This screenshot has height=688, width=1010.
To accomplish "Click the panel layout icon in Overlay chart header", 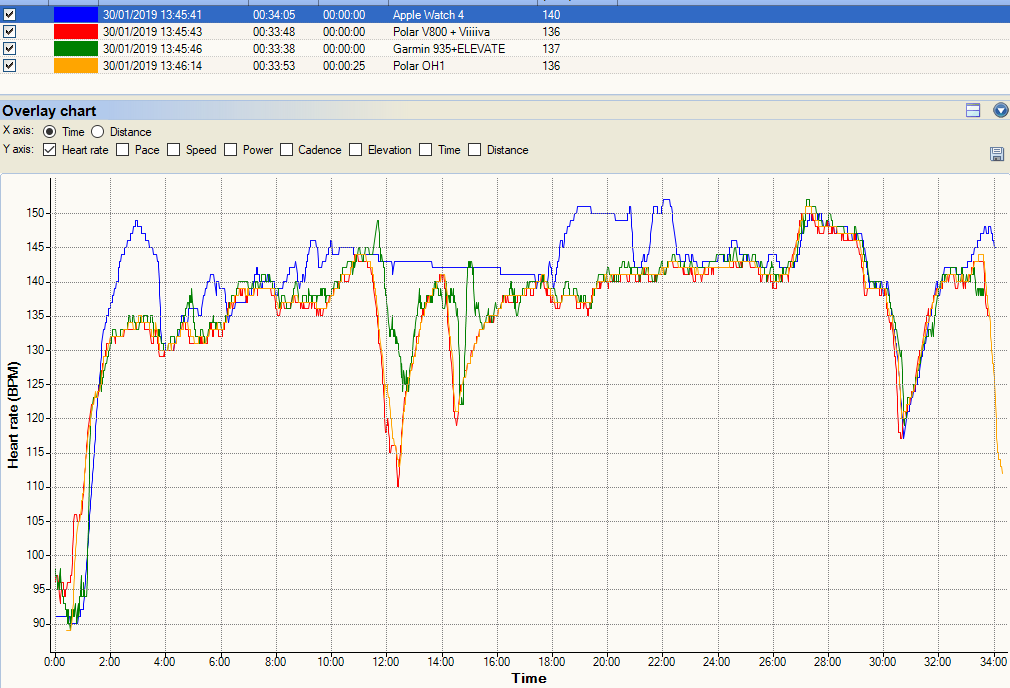I will point(972,110).
